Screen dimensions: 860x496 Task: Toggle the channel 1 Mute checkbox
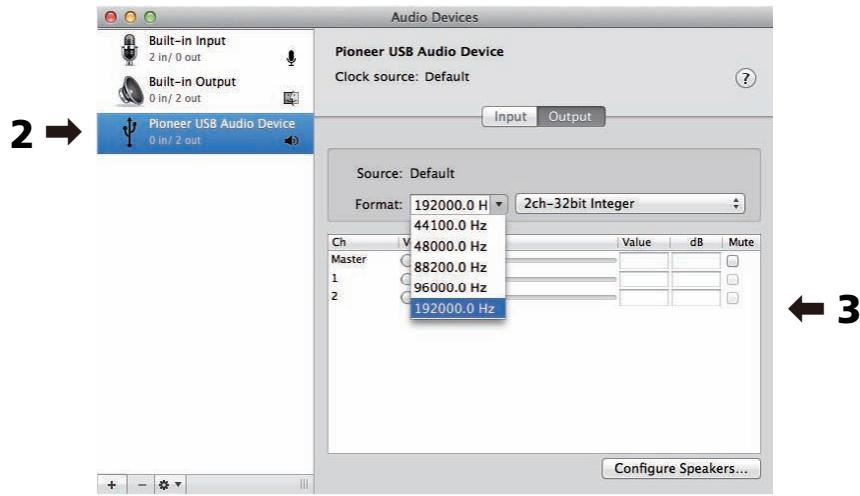[732, 280]
